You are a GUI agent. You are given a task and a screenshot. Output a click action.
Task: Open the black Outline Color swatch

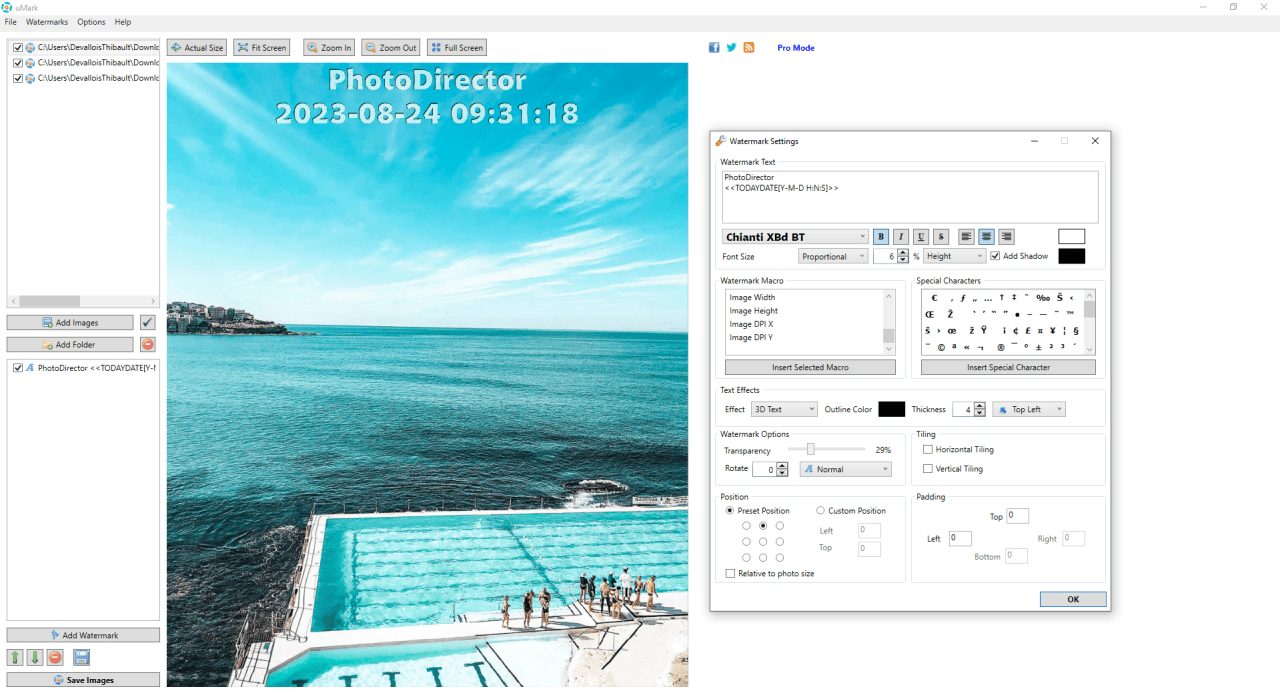click(891, 409)
